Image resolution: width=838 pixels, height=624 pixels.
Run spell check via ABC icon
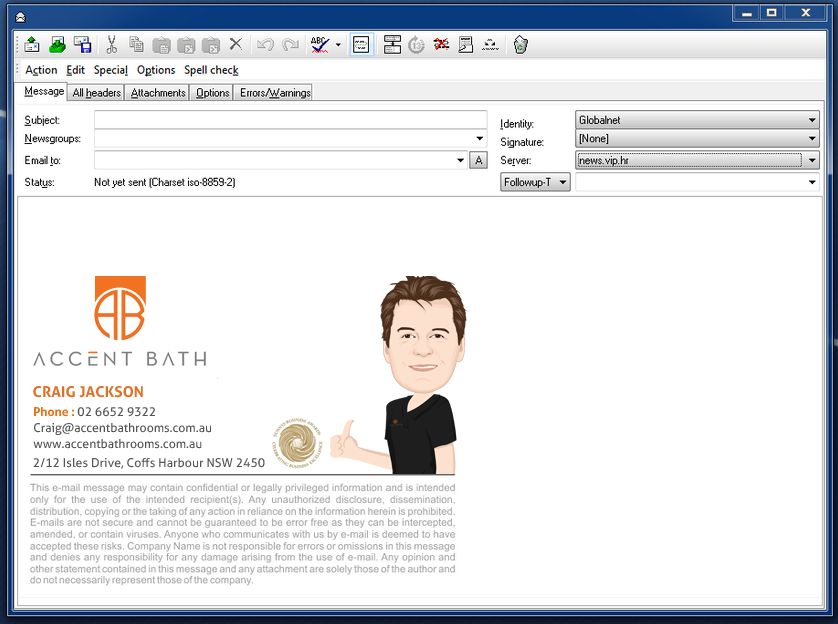320,45
